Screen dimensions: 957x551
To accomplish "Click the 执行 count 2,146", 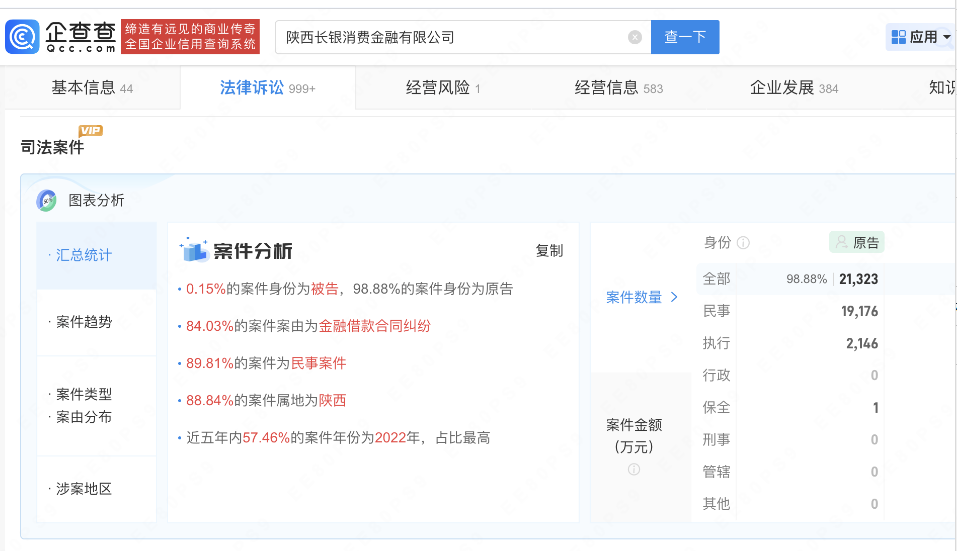I will point(862,344).
